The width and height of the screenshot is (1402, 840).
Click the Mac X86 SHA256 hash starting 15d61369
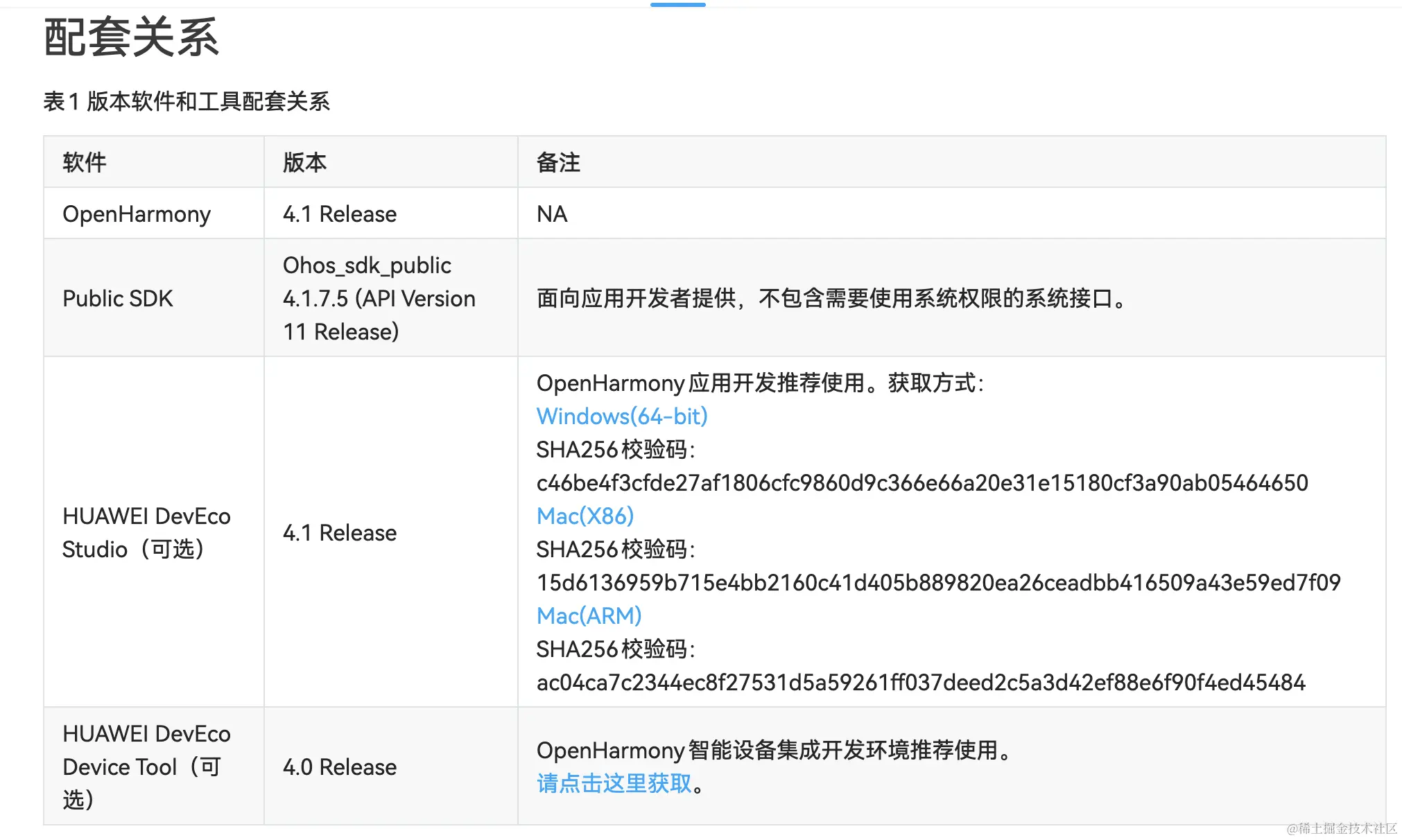(938, 583)
